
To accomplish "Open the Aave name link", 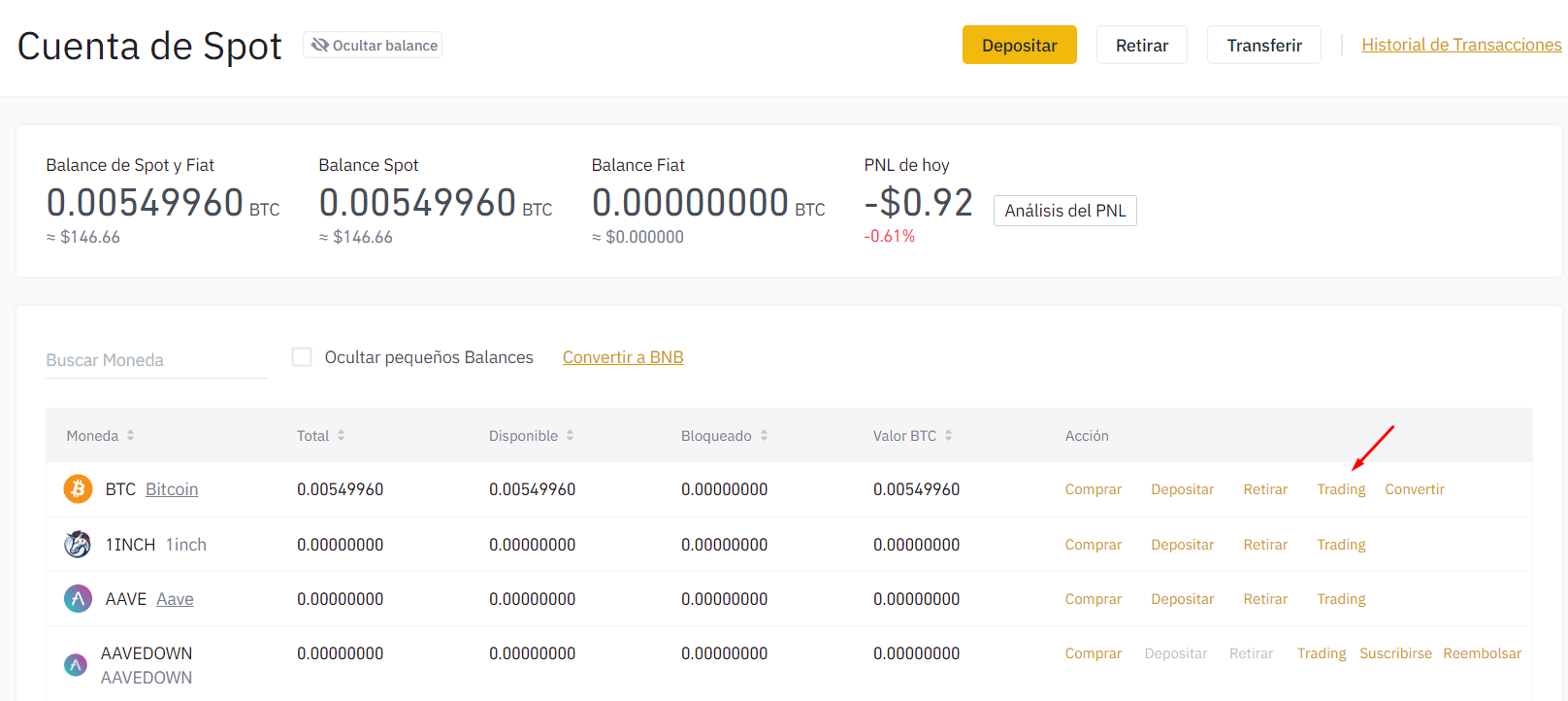I will coord(175,599).
